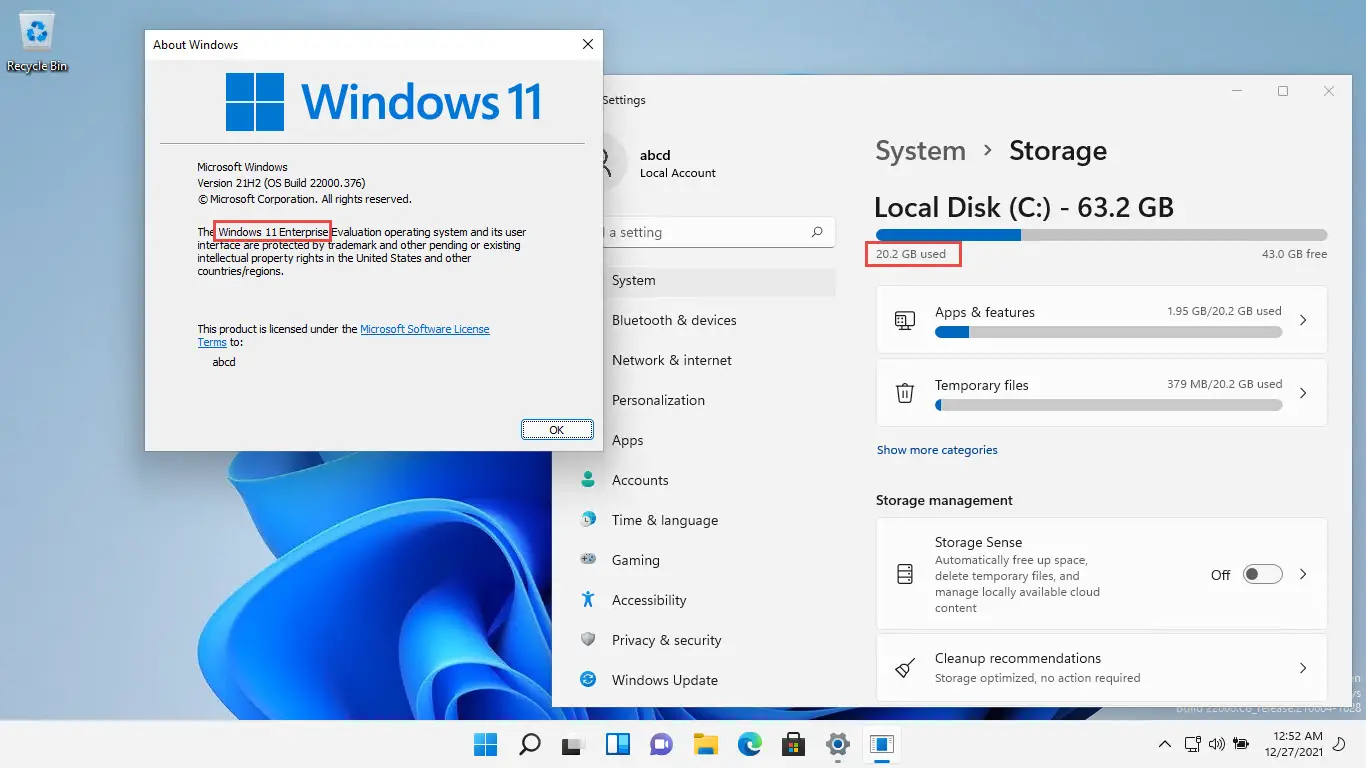The image size is (1366, 768).
Task: Click the Accounts icon in Settings sidebar
Action: [x=588, y=480]
